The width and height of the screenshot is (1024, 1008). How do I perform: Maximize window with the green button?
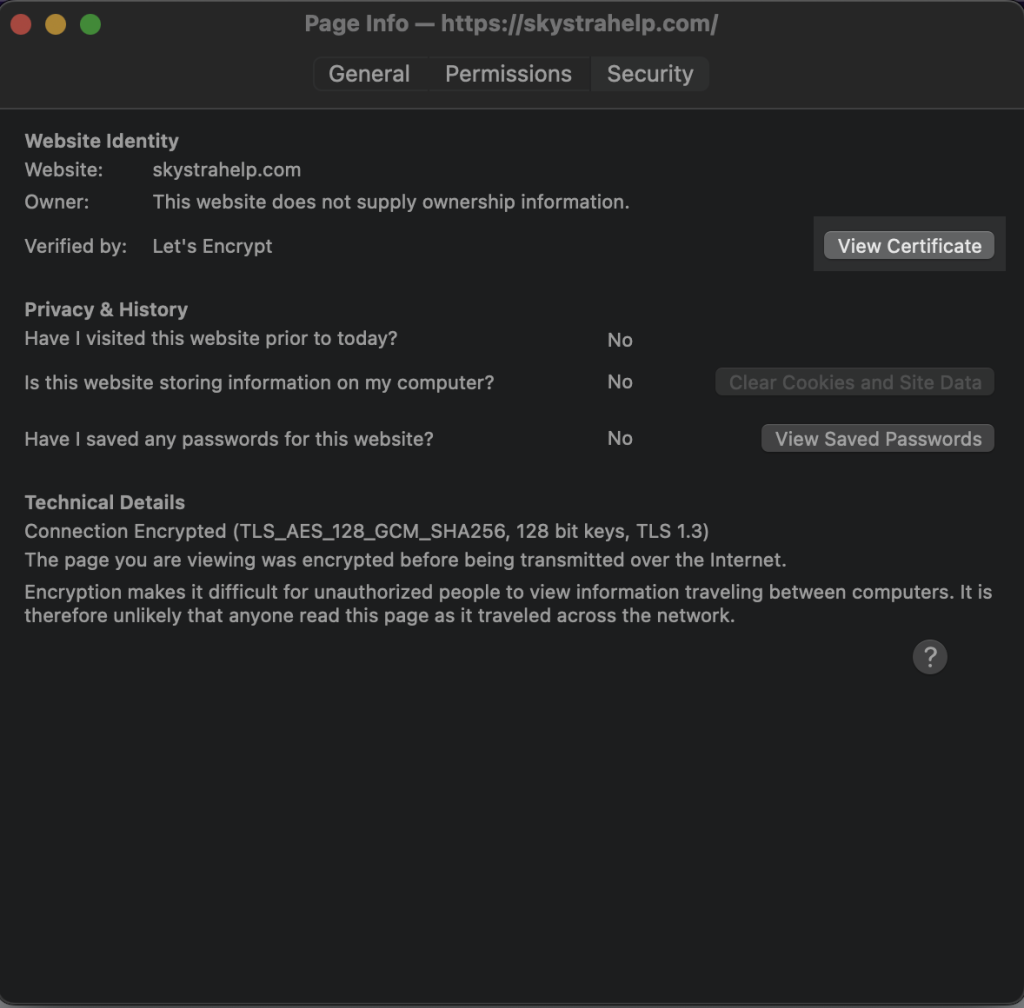pos(90,24)
